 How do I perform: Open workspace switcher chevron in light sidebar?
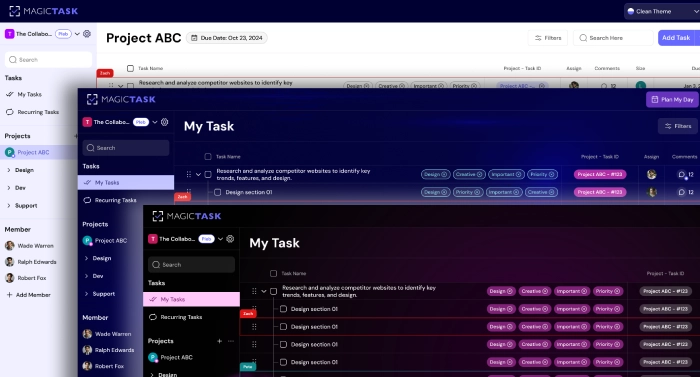pyautogui.click(x=77, y=34)
